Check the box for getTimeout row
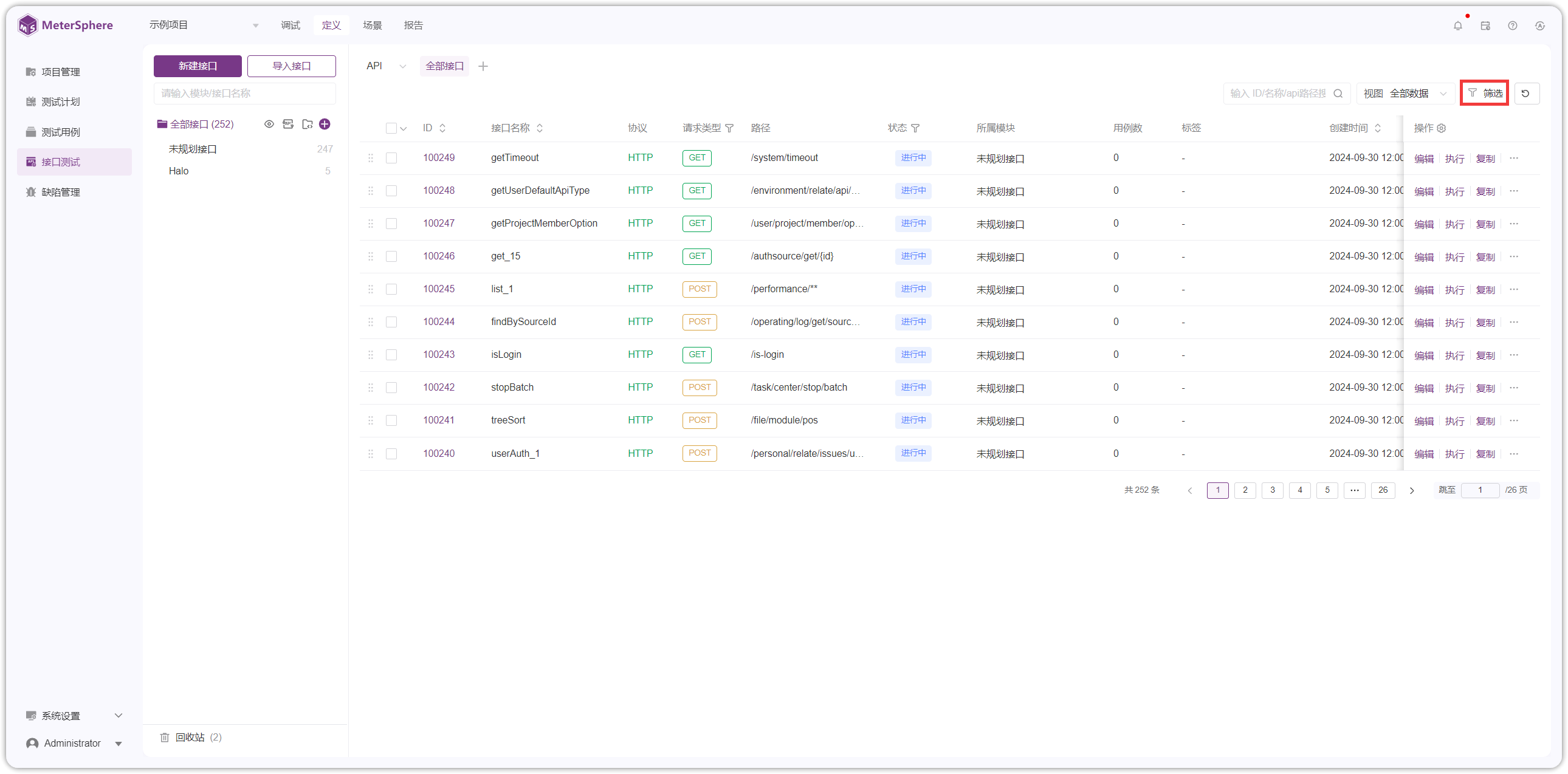This screenshot has width=1568, height=774. pos(391,157)
